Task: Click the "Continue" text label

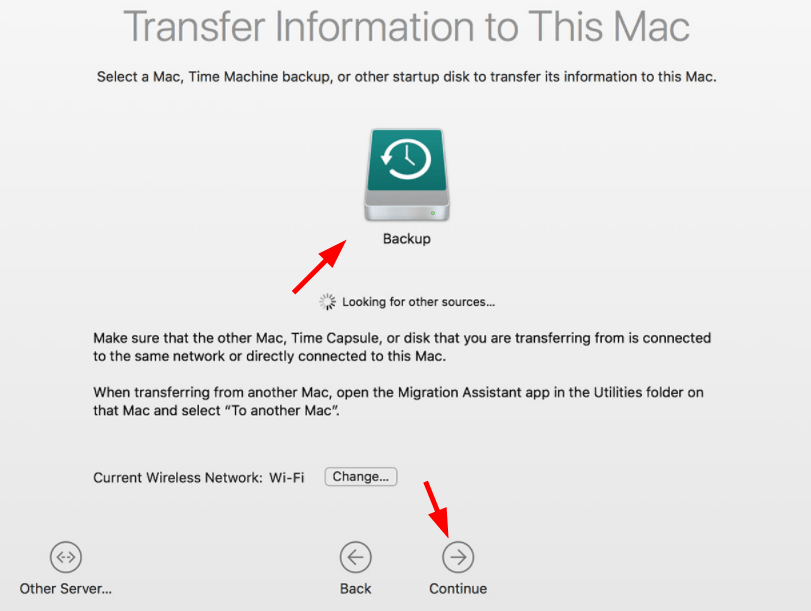Action: (458, 589)
